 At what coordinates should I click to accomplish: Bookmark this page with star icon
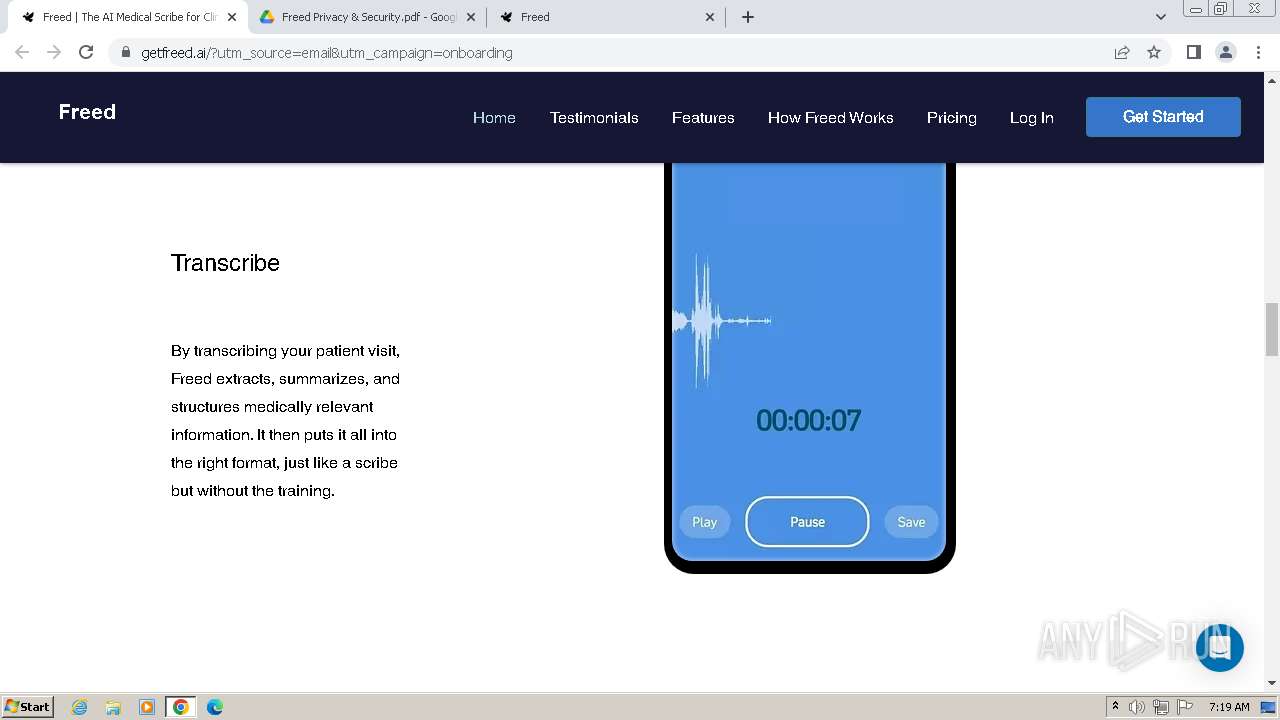1154,52
